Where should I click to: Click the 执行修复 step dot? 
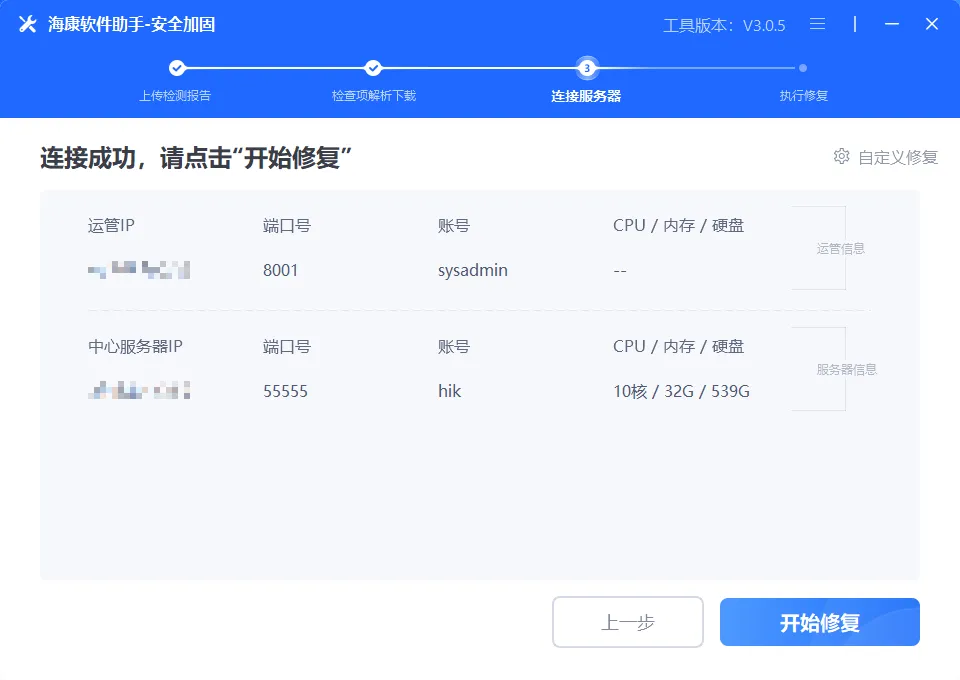803,68
